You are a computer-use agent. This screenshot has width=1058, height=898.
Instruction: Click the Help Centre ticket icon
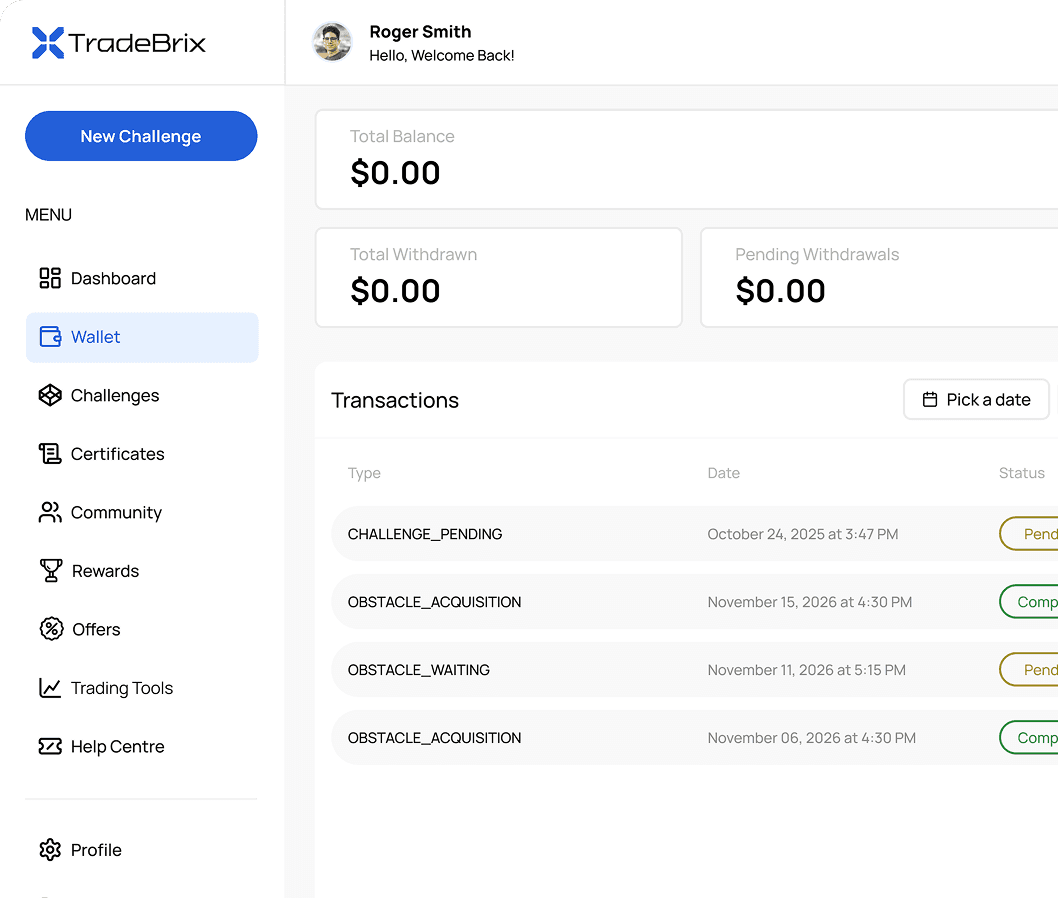50,746
